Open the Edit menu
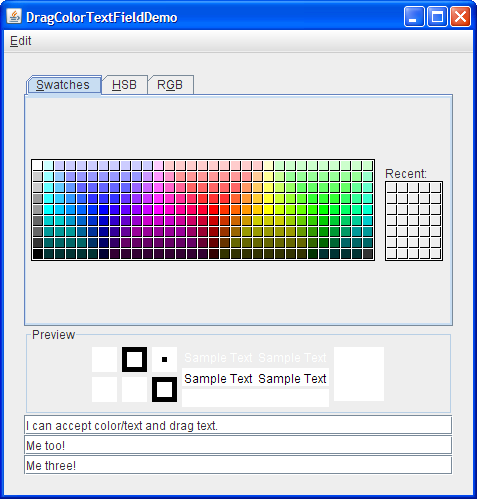This screenshot has width=477, height=499. [x=21, y=41]
